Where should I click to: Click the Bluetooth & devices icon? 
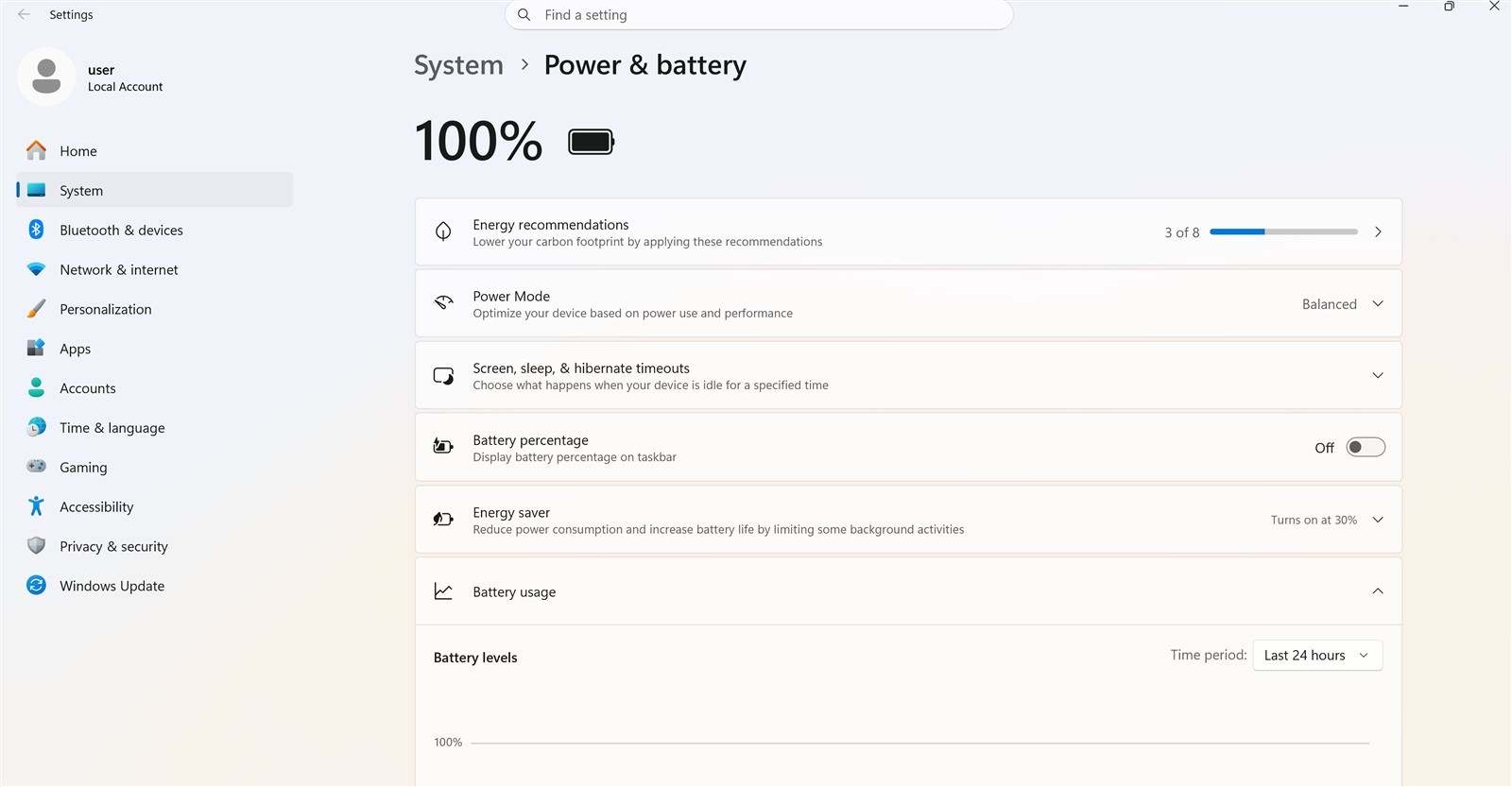[x=36, y=230]
